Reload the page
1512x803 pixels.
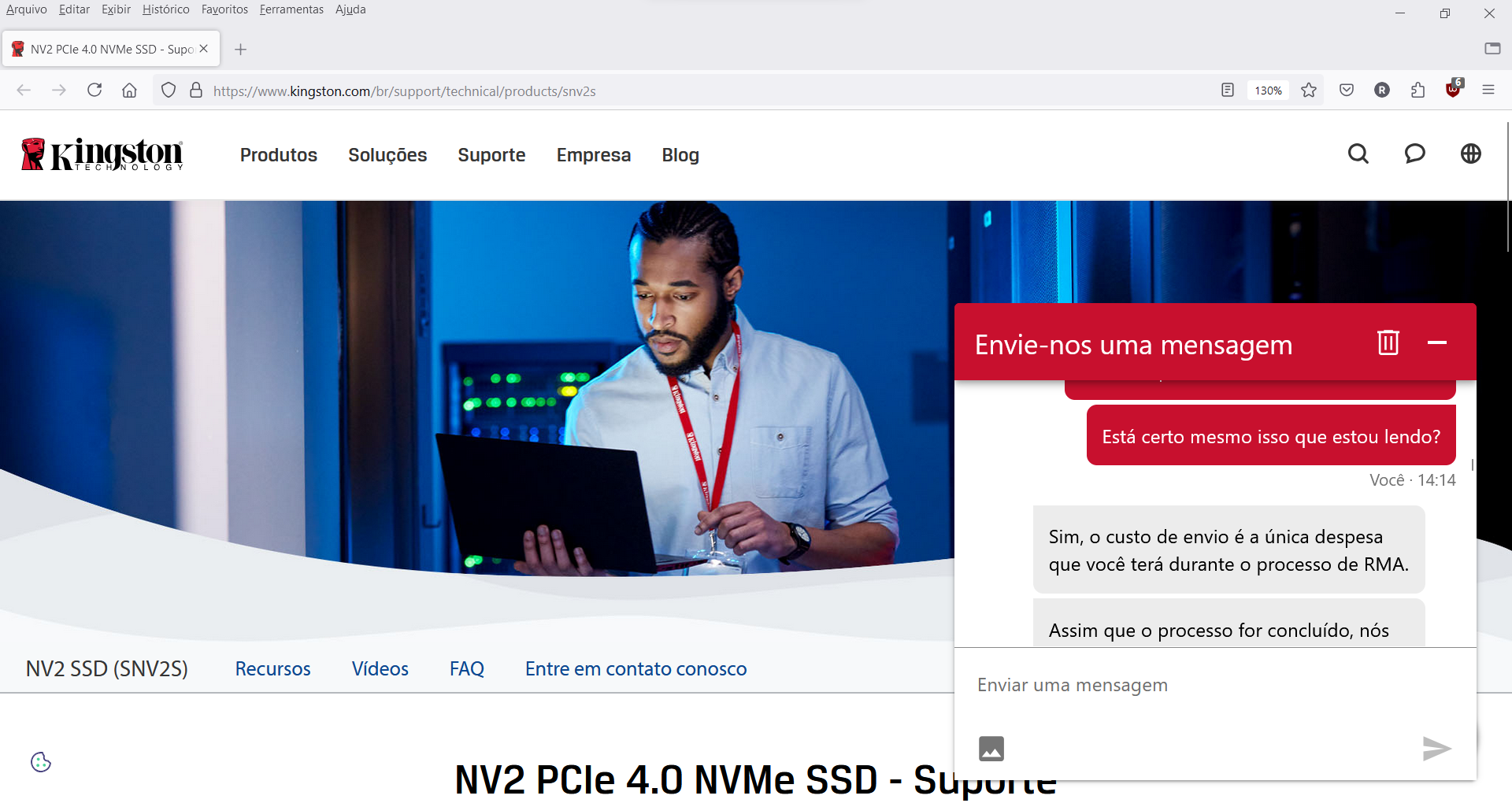pos(94,91)
